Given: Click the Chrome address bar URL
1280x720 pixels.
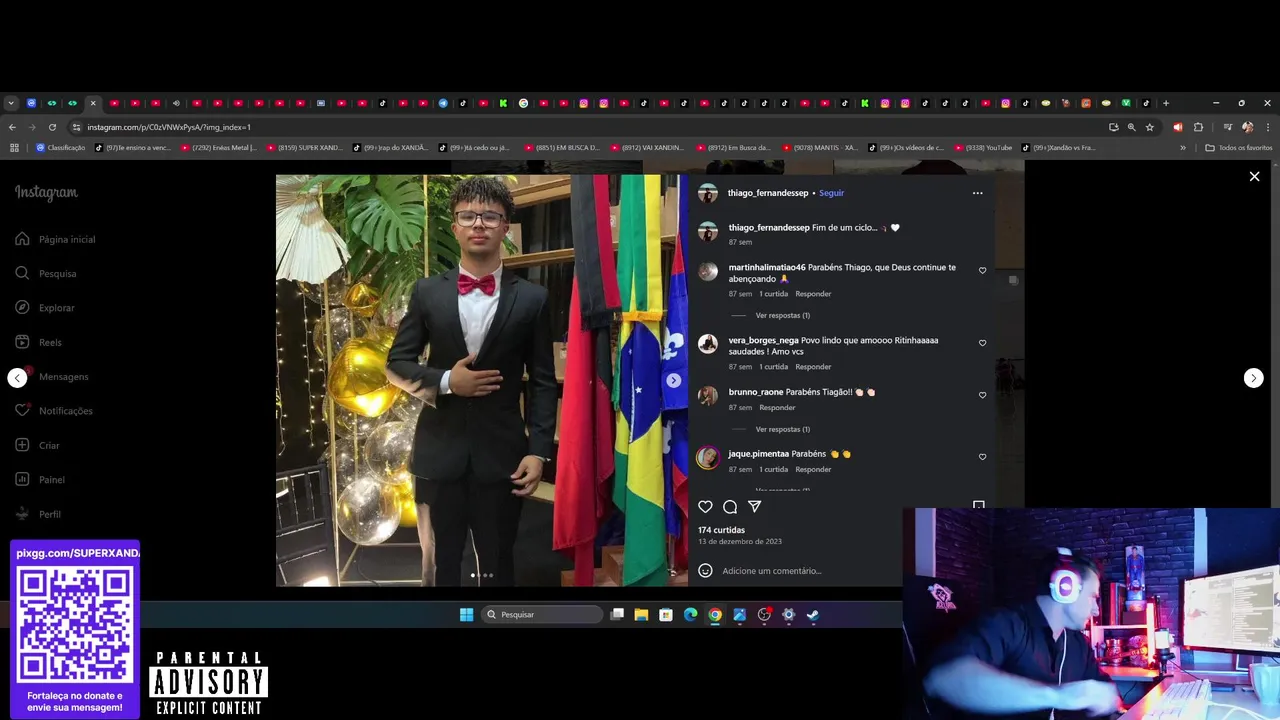Looking at the screenshot, I should [168, 127].
